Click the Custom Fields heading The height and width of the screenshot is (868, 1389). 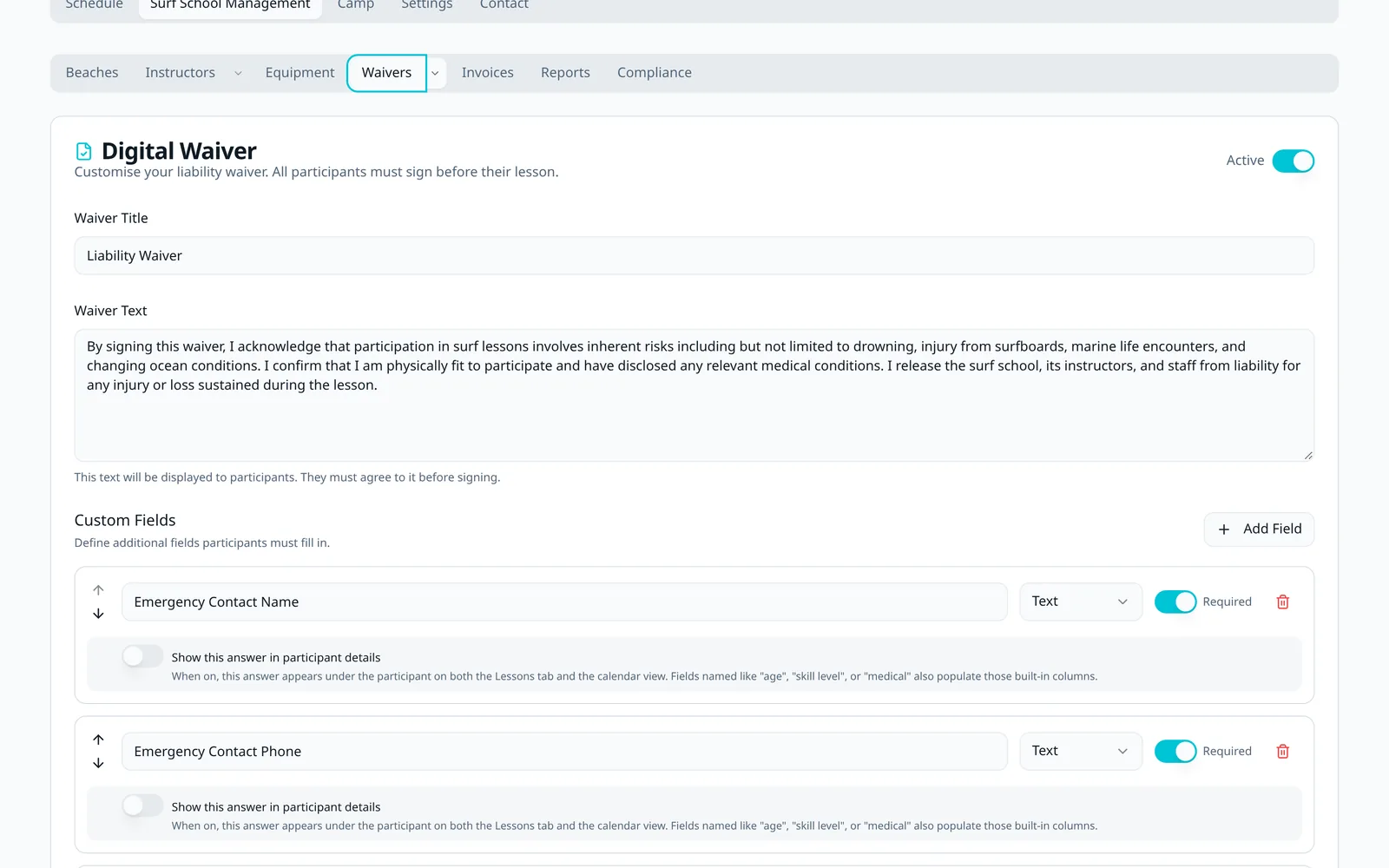125,521
